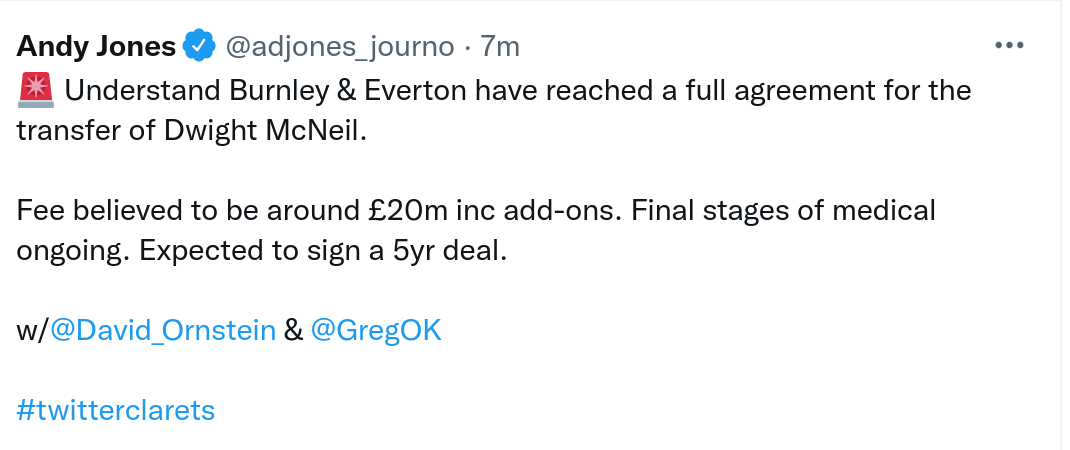
Task: Open the three-dot more options menu
Action: (1008, 46)
